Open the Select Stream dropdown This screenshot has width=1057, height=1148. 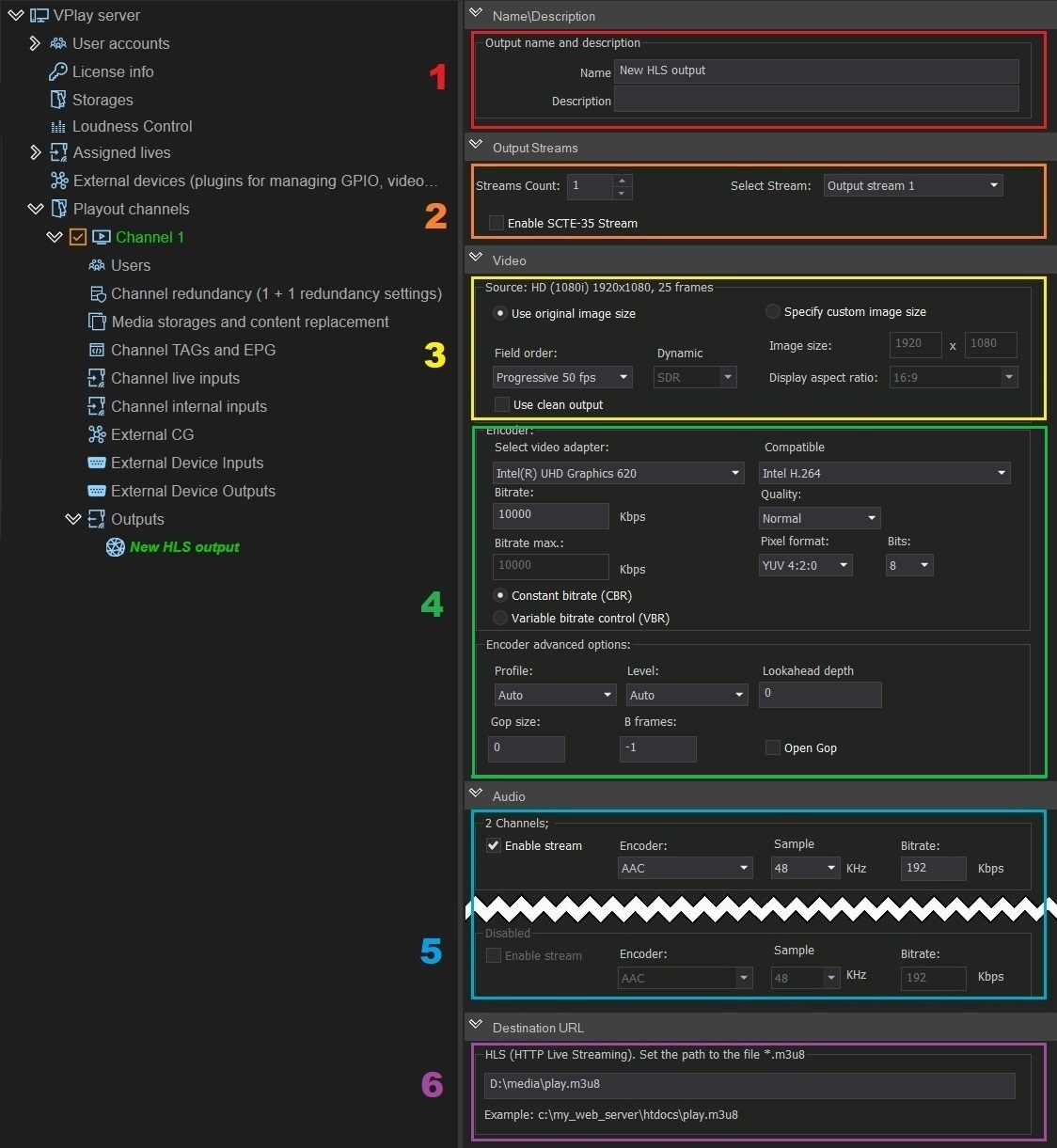tap(913, 185)
